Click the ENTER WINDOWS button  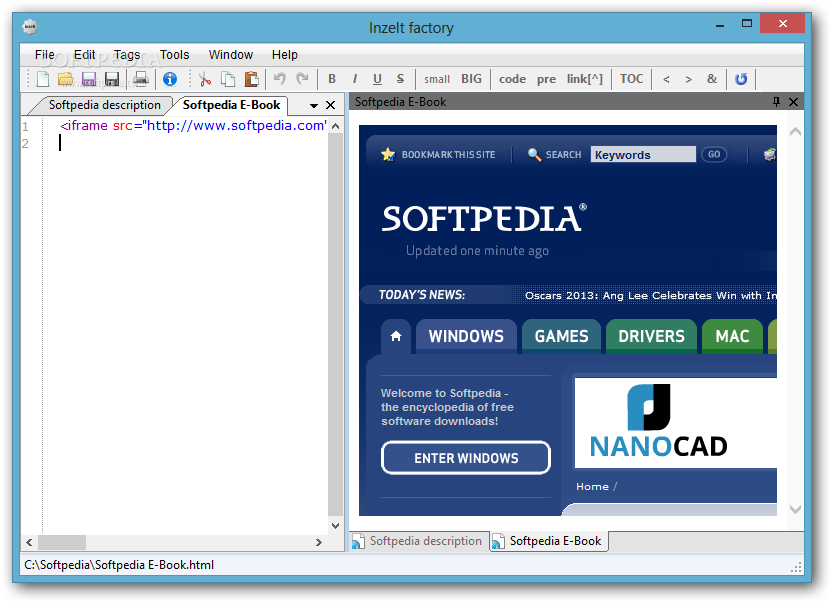[466, 458]
